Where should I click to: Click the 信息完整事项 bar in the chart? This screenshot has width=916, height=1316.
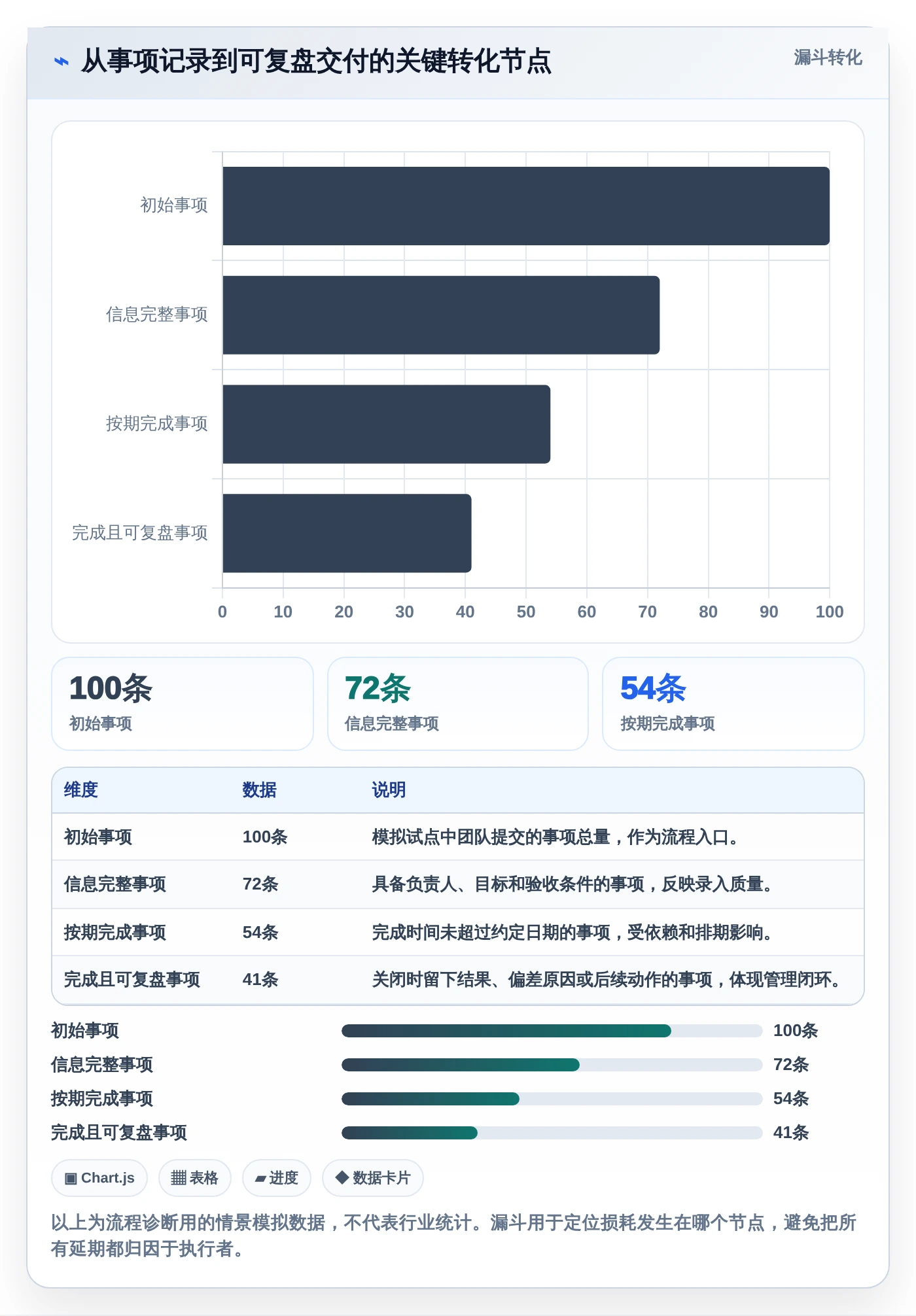(x=441, y=315)
